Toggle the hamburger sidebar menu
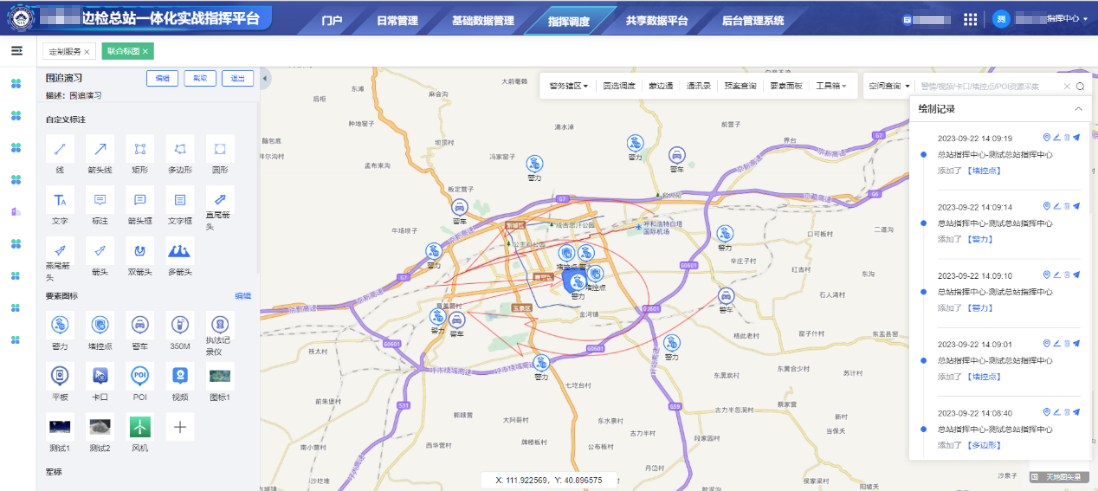Screen dimensions: 1098x491 (x=17, y=51)
